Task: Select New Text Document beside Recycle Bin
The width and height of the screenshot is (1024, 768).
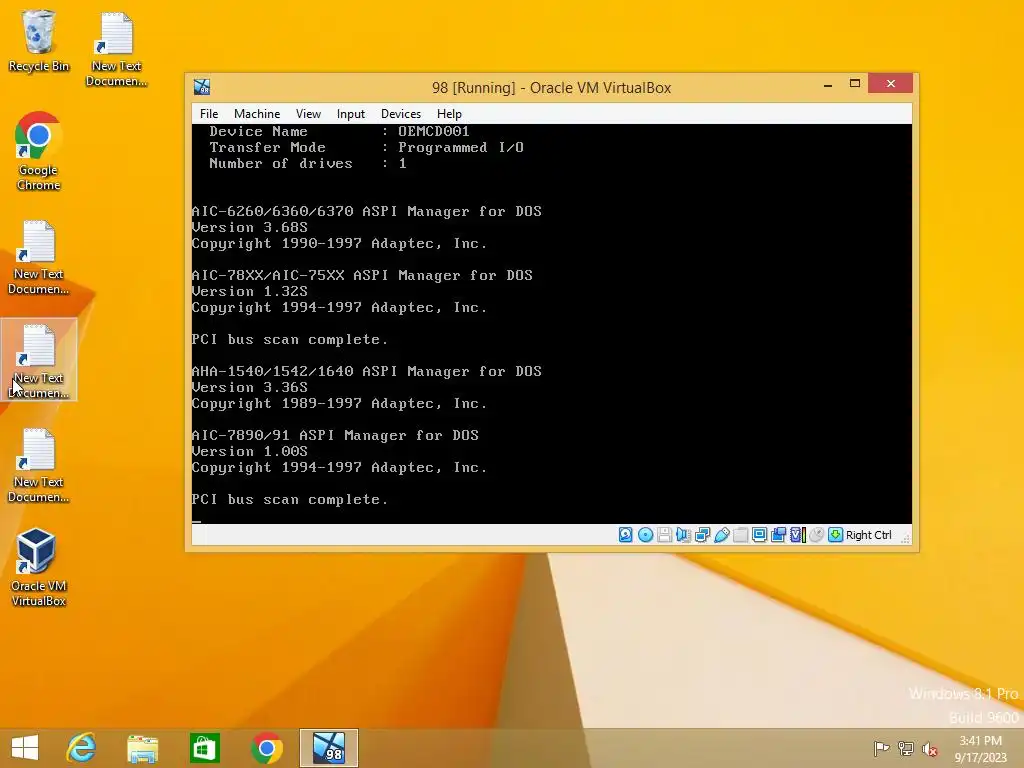Action: (x=116, y=50)
